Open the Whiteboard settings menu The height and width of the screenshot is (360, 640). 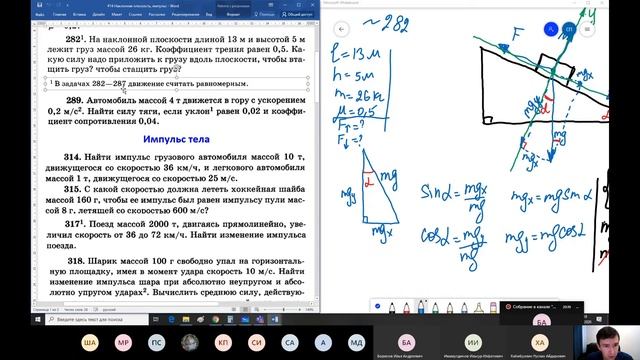(587, 29)
